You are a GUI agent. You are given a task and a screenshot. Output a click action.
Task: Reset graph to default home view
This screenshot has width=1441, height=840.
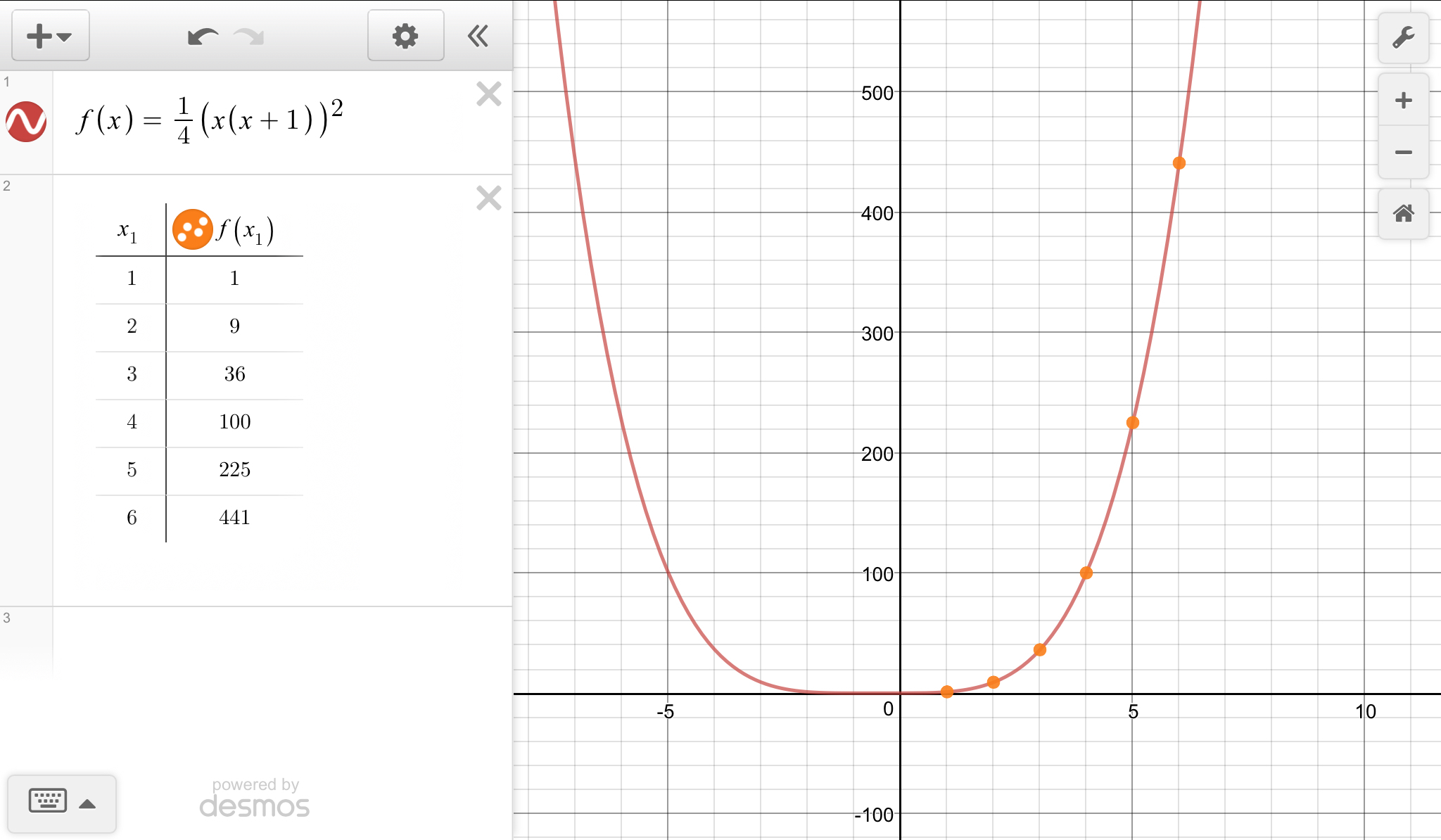click(x=1403, y=213)
